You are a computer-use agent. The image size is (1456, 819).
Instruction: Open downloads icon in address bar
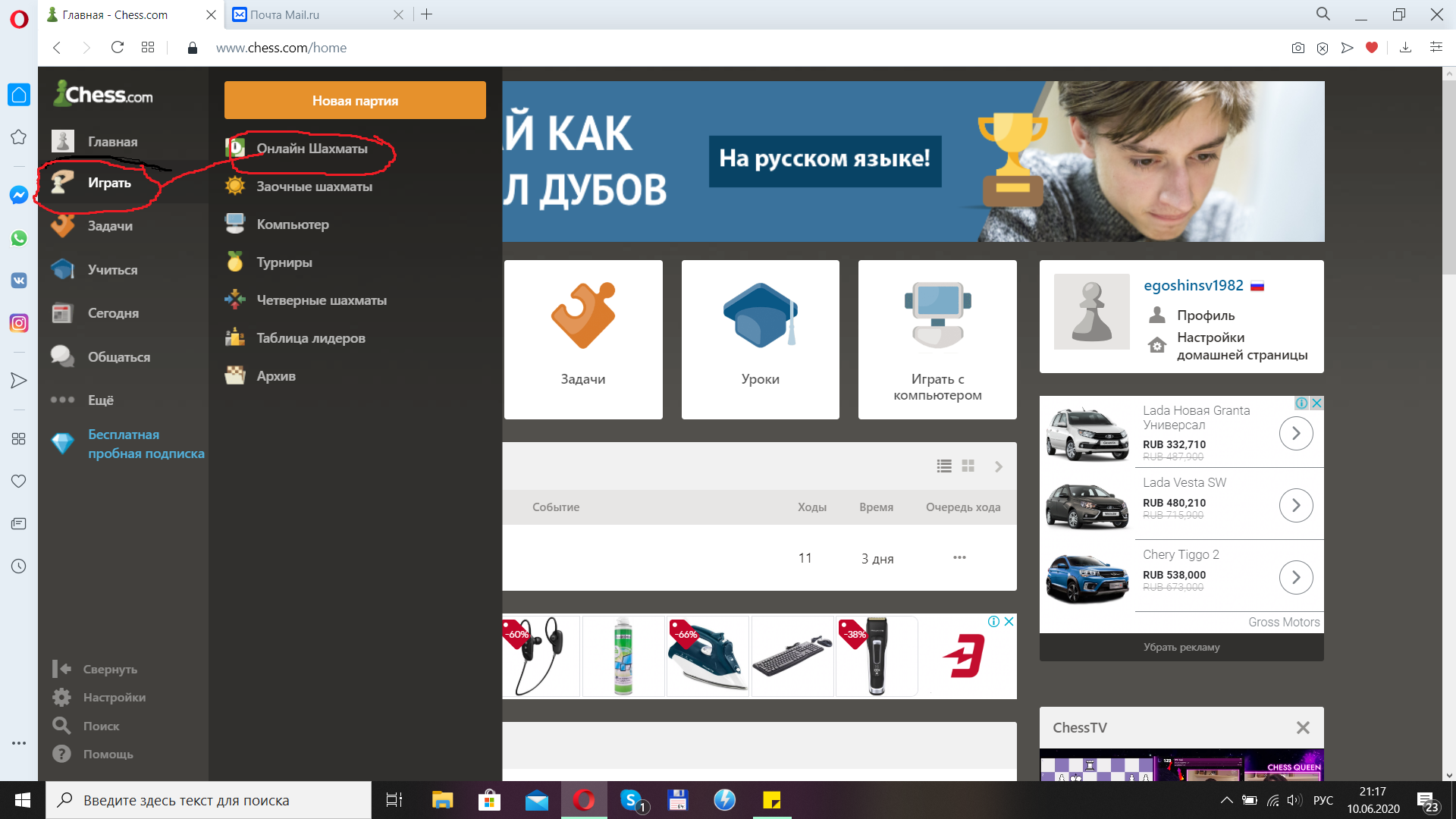coord(1405,47)
